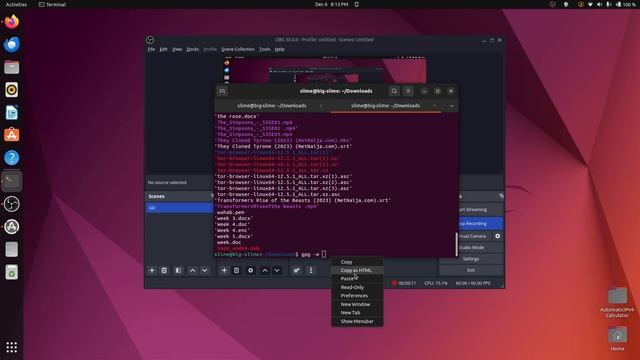Select the highlighted scene in OBS Scenes list
The width and height of the screenshot is (640, 360).
[x=179, y=208]
